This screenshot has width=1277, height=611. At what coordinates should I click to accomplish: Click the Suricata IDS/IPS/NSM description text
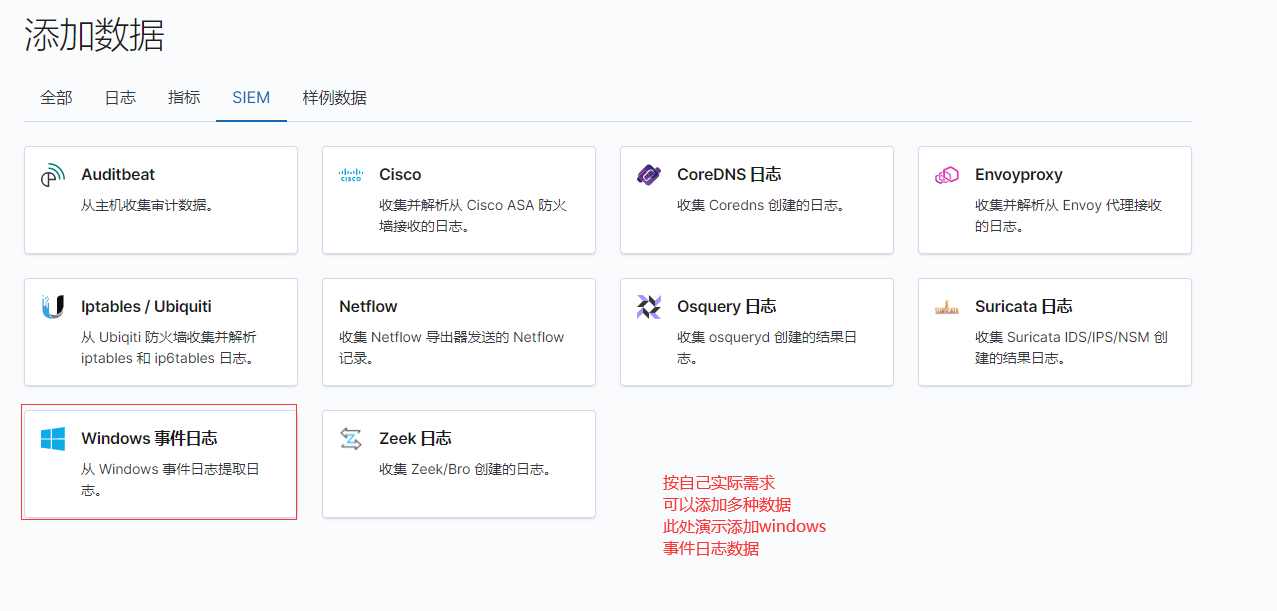(1071, 348)
